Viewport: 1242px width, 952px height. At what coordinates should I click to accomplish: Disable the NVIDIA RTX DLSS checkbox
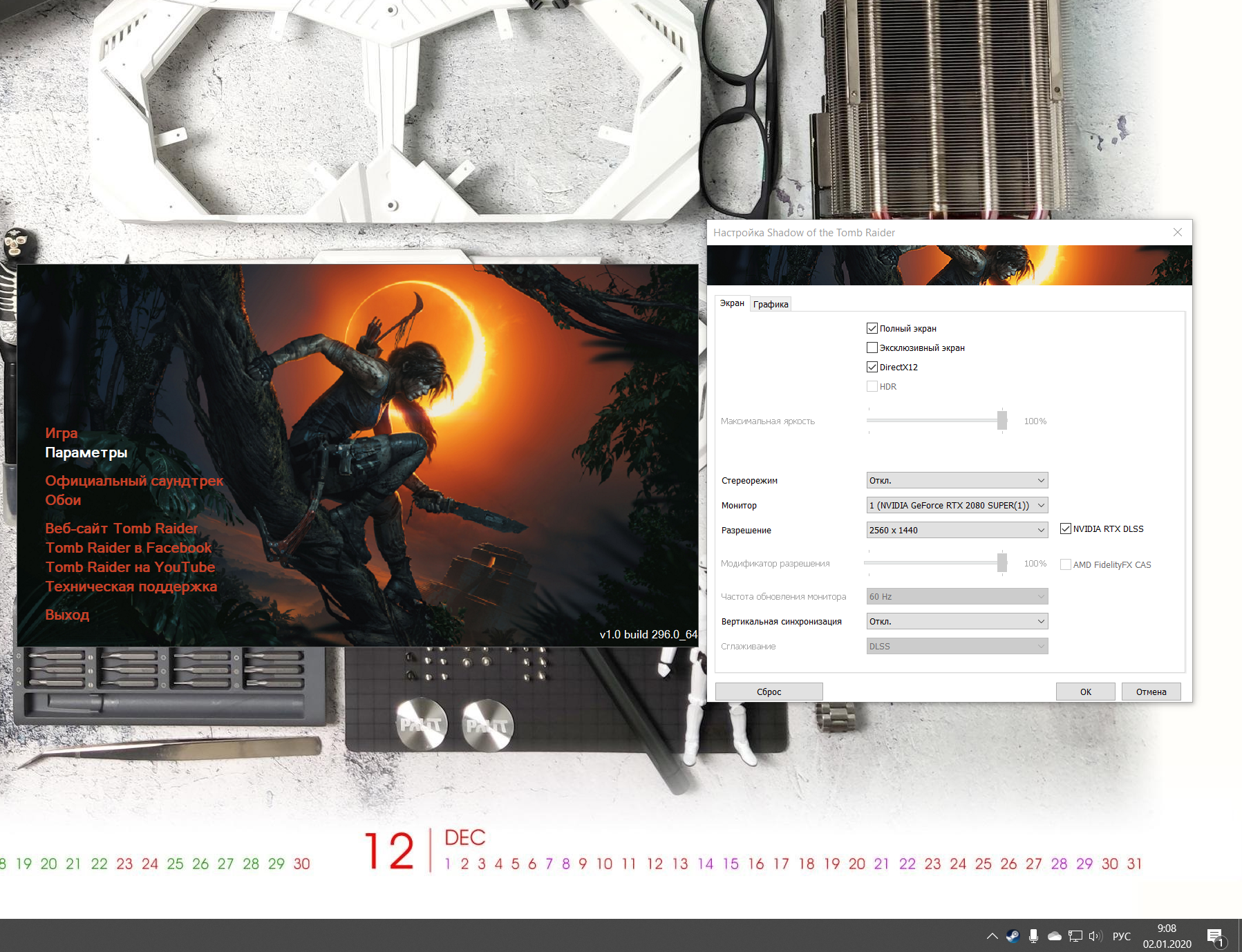[x=1066, y=529]
